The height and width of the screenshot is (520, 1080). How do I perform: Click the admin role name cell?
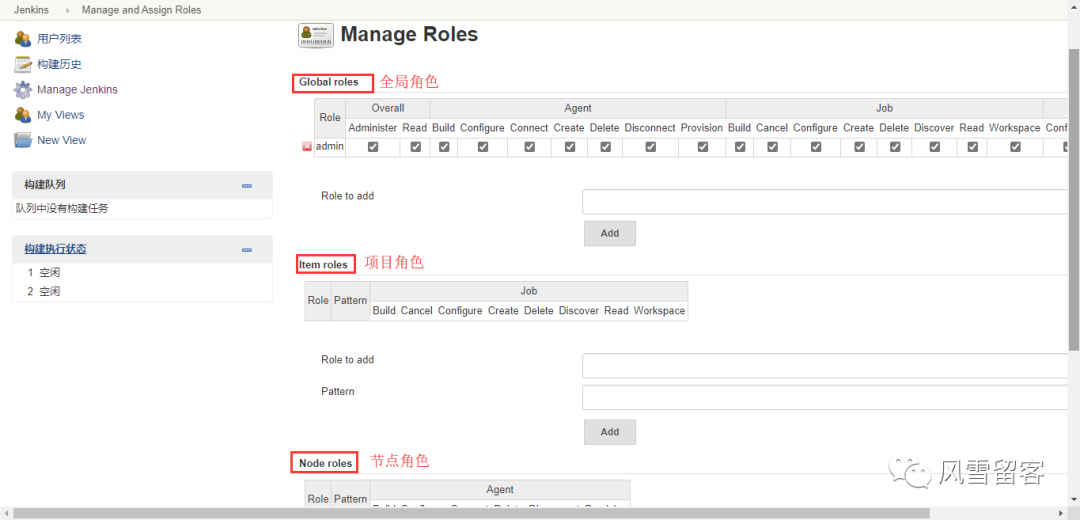pyautogui.click(x=330, y=147)
